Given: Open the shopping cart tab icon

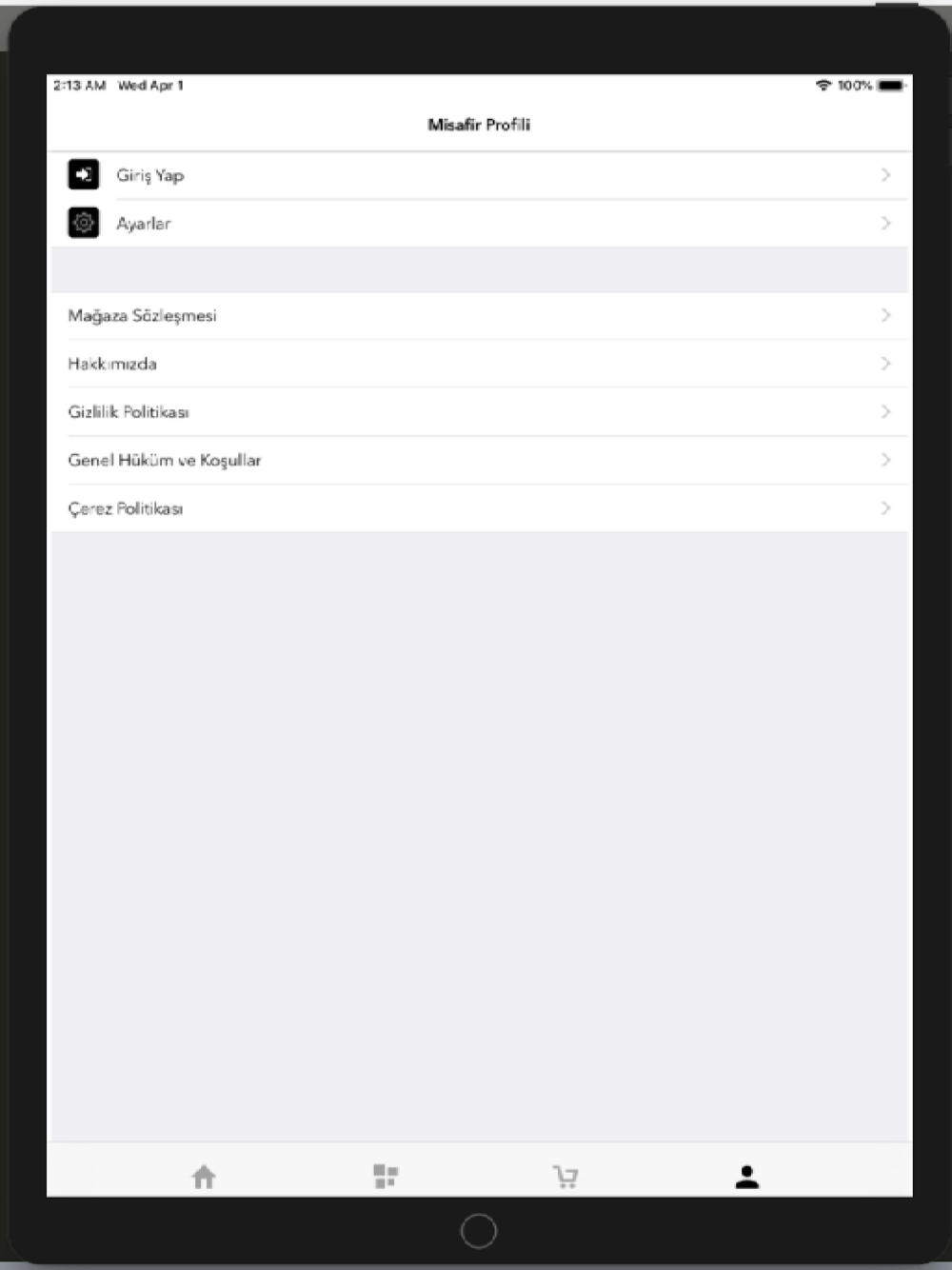Looking at the screenshot, I should pos(565,1178).
